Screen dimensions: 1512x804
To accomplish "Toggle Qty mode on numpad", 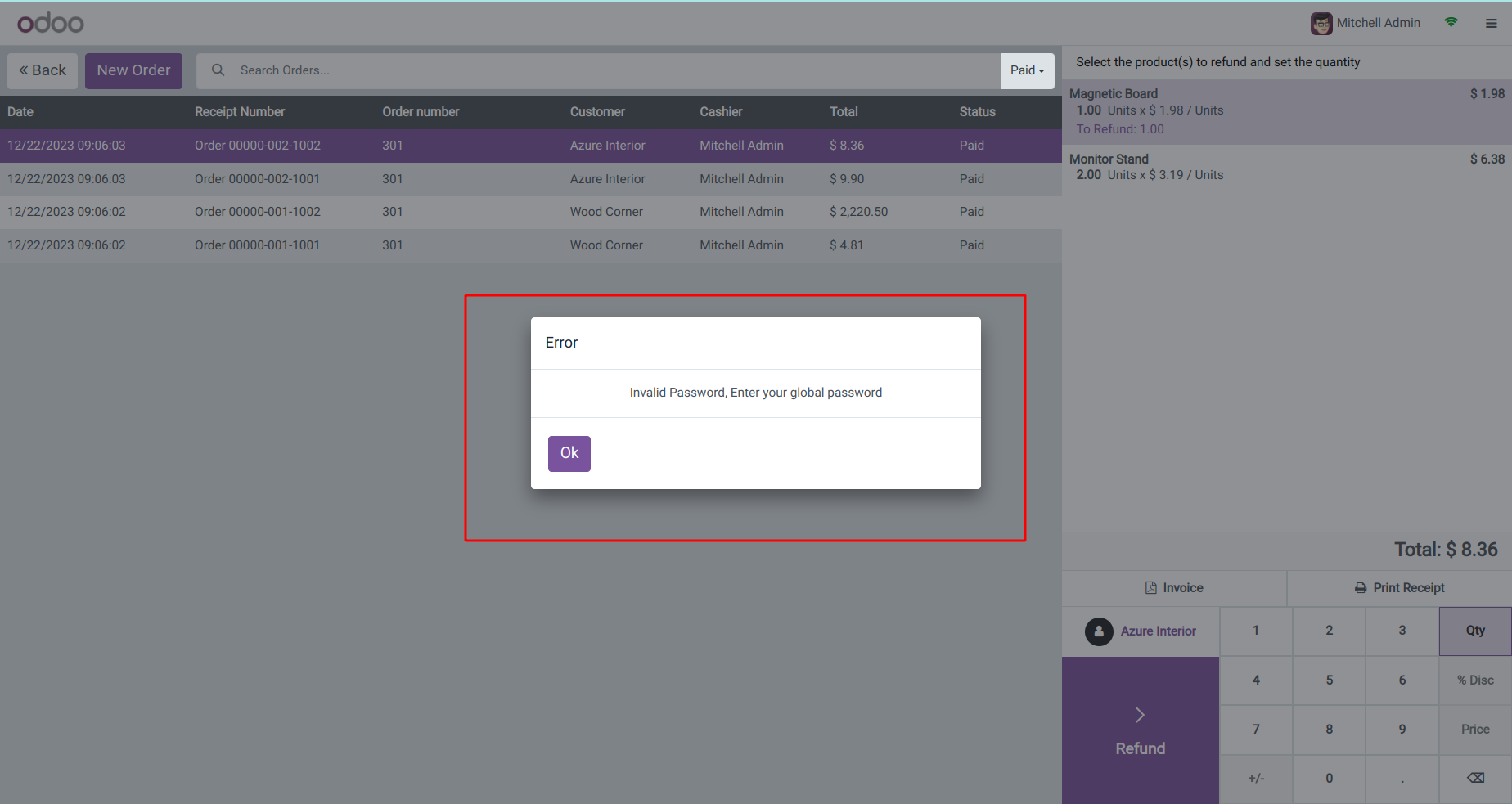I will 1474,631.
